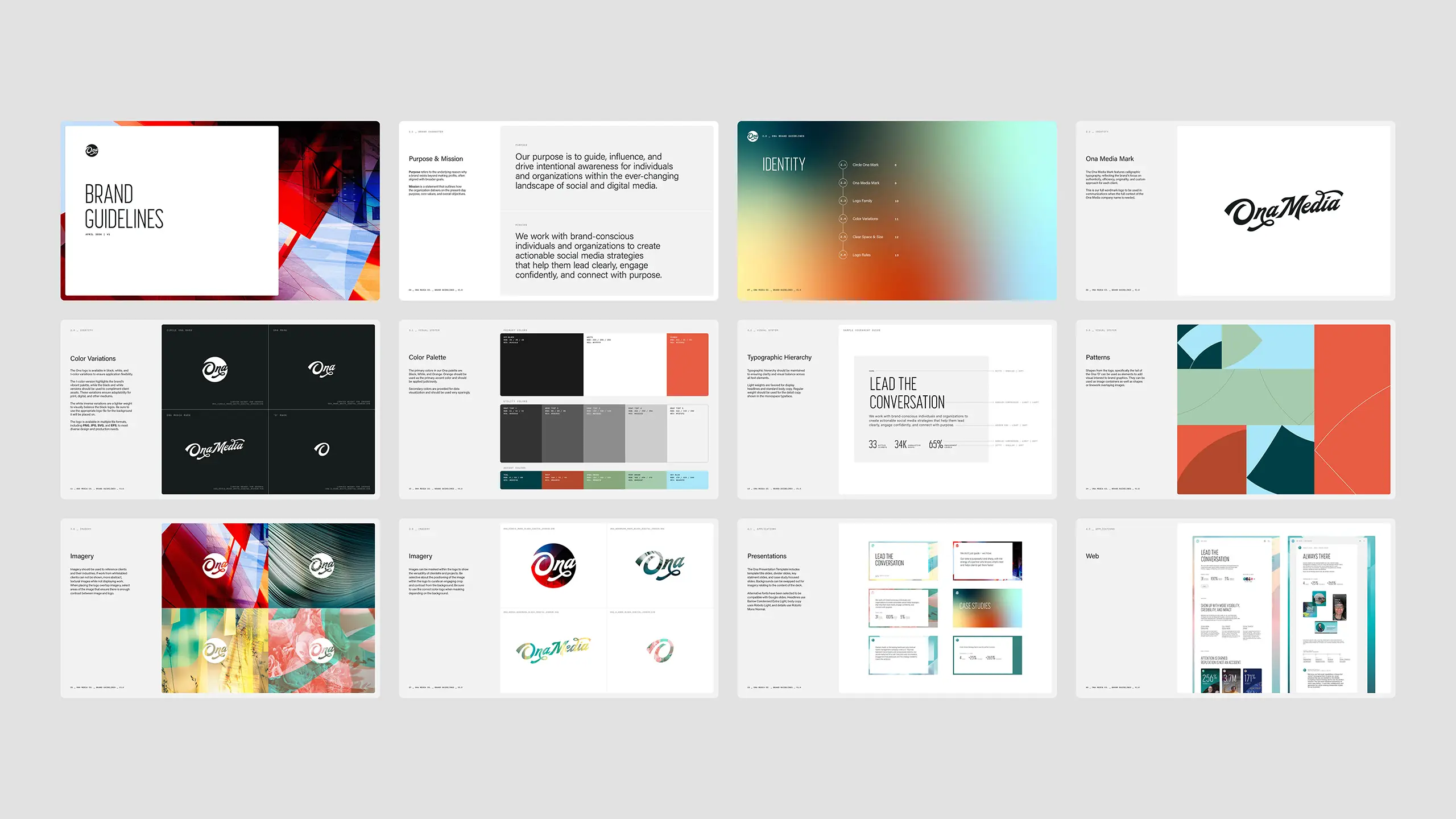This screenshot has height=819, width=1456.
Task: Click the small Ona logo on the Identity slide
Action: (x=752, y=136)
